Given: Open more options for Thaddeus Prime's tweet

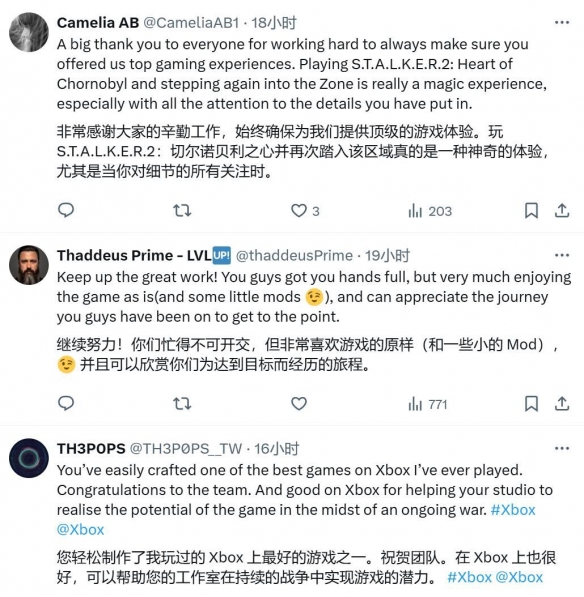Looking at the screenshot, I should coord(562,255).
